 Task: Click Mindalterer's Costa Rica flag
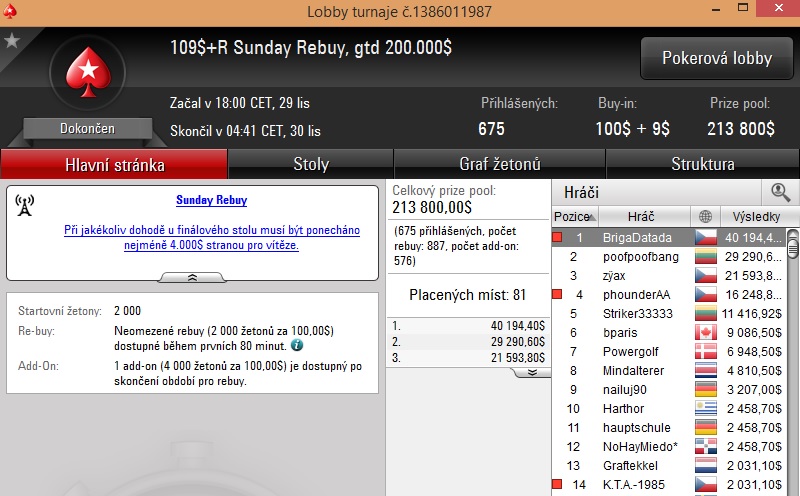point(706,370)
